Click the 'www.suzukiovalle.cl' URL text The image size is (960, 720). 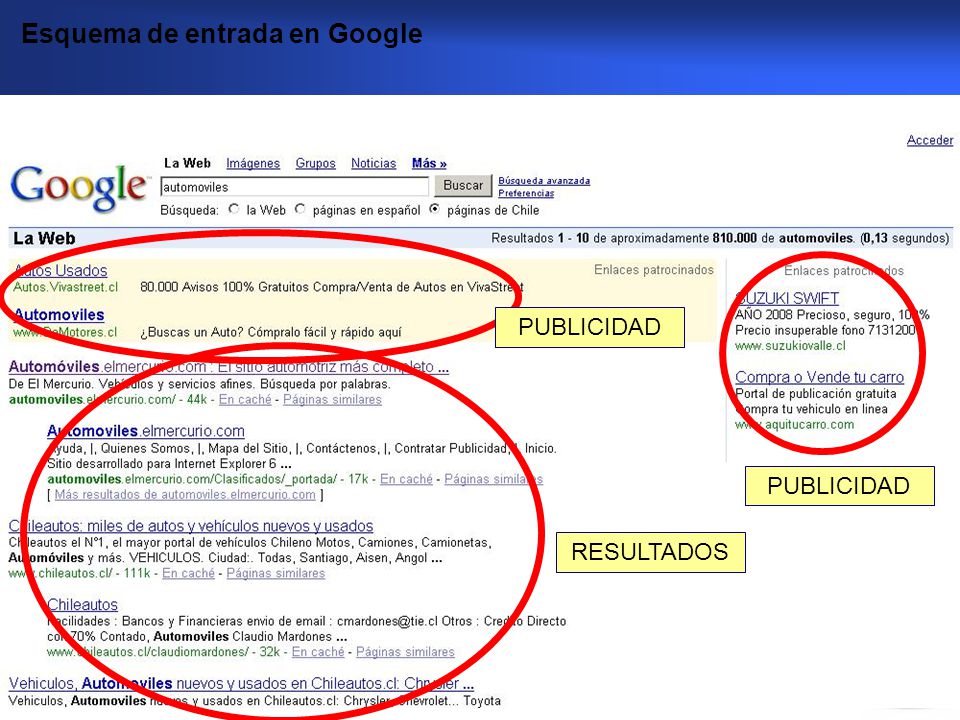pos(790,346)
